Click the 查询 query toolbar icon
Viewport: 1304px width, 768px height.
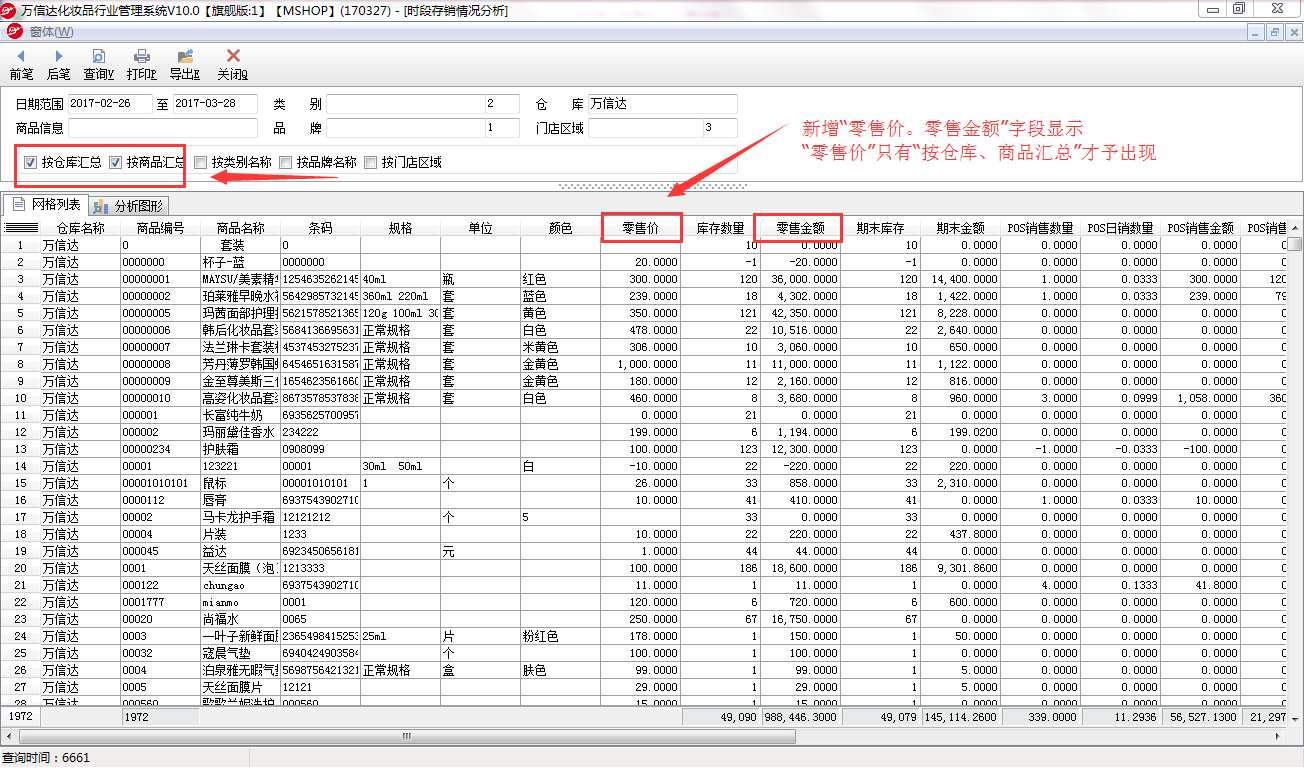98,56
